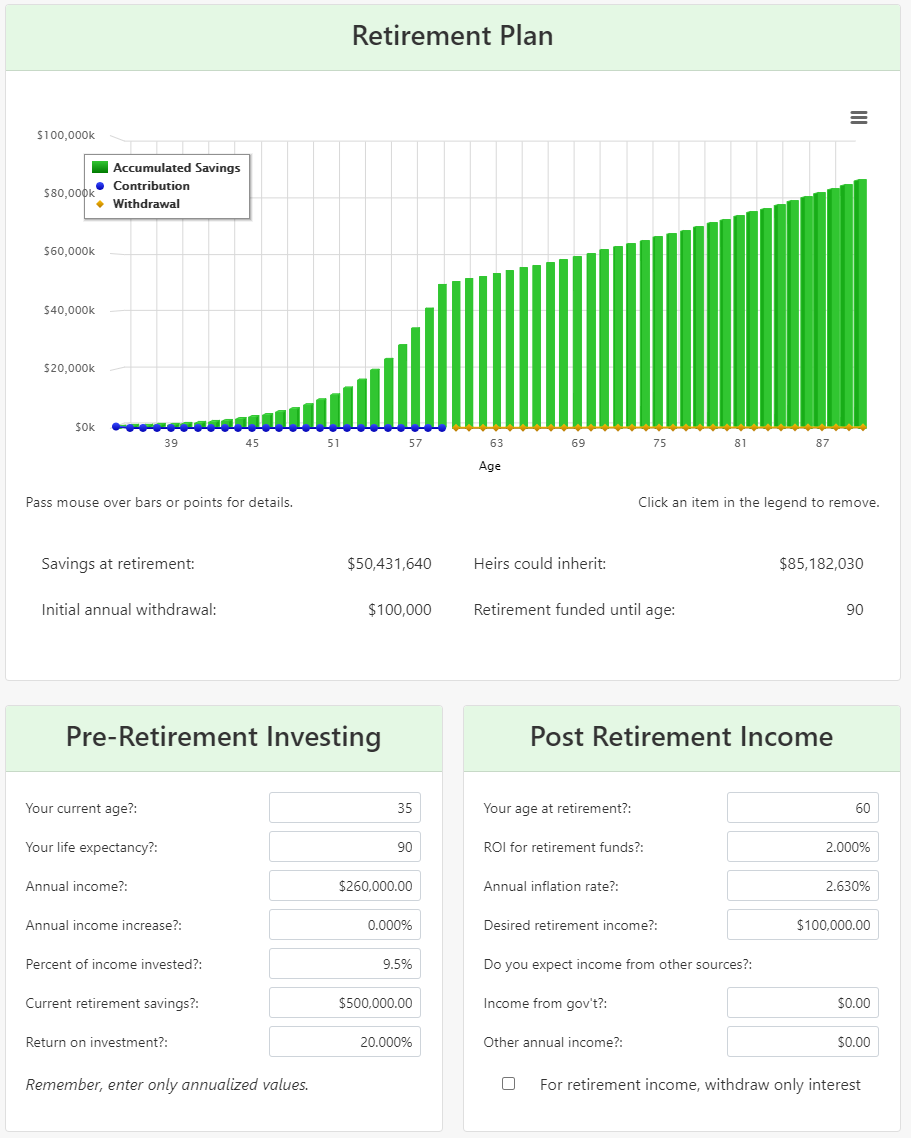Toggle Withdrawal series in legend
Screen dimensions: 911x1138
point(138,204)
